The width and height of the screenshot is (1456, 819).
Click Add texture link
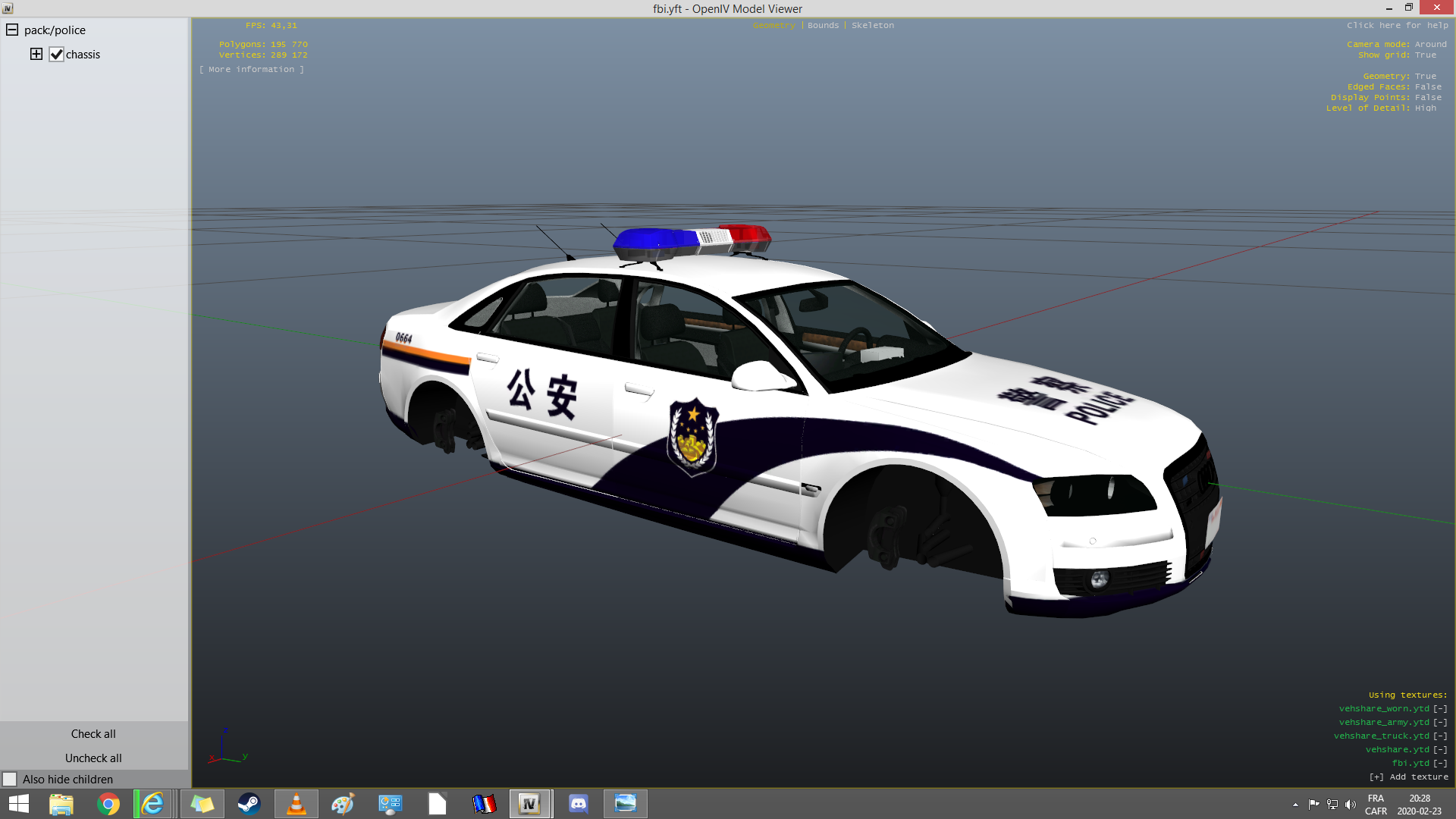pos(1409,777)
